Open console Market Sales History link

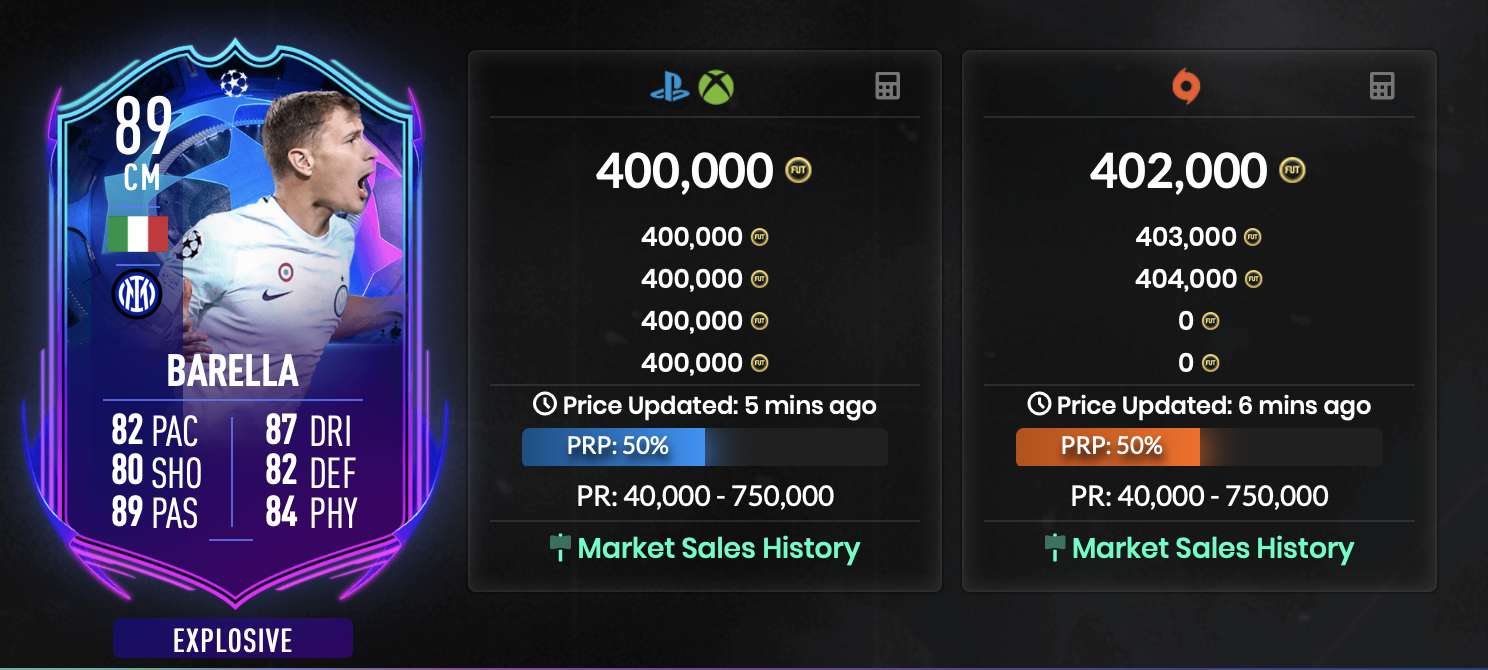point(705,548)
